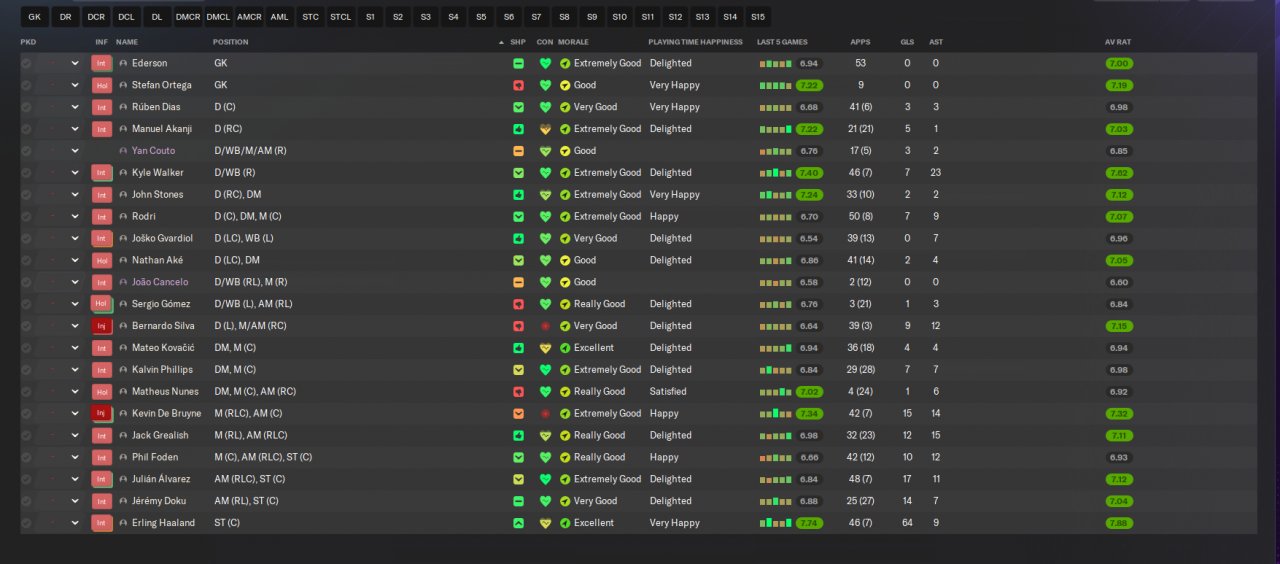Select the DMCR position slot

[187, 17]
